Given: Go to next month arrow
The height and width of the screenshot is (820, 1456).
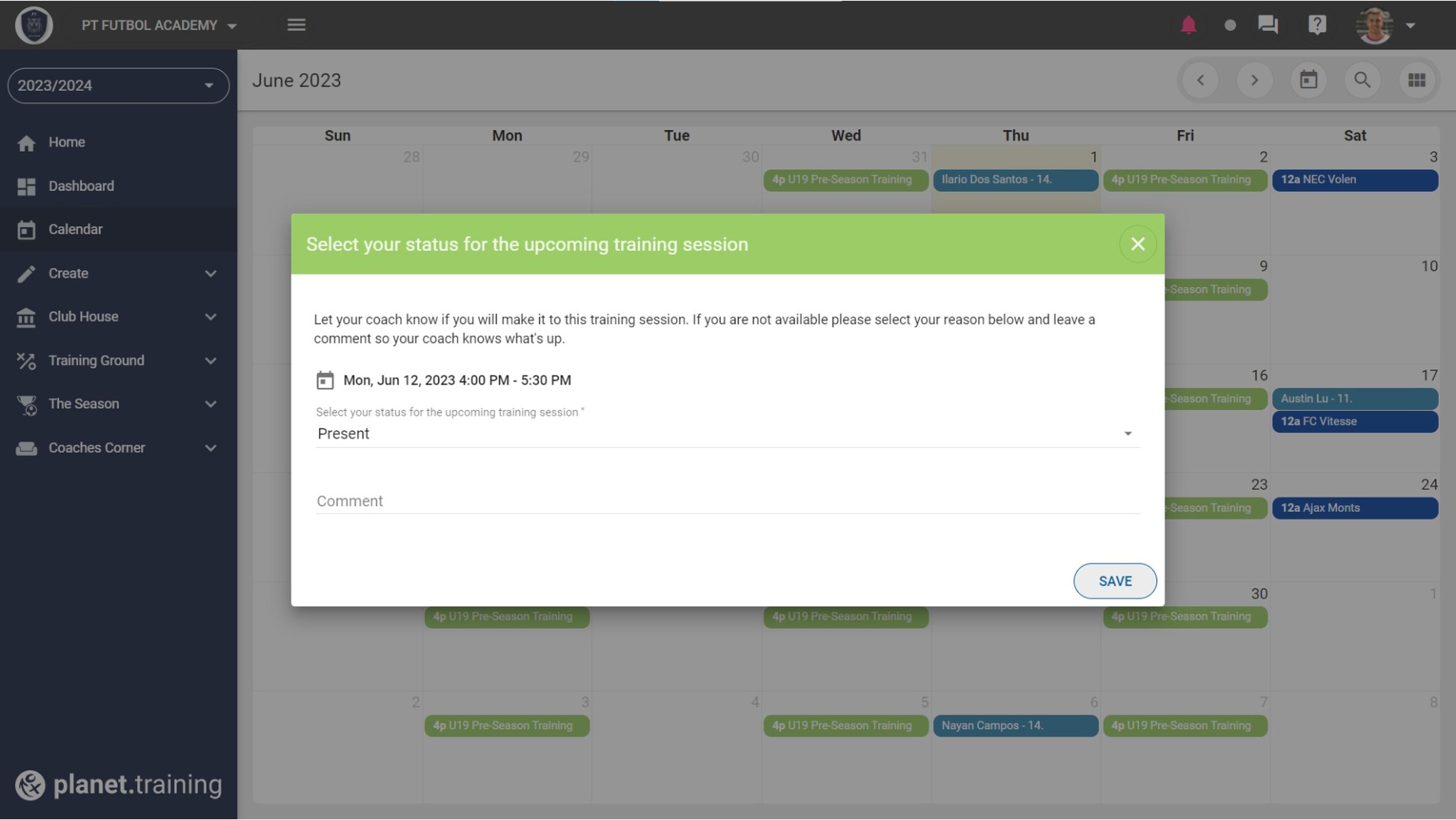Looking at the screenshot, I should coord(1254,80).
